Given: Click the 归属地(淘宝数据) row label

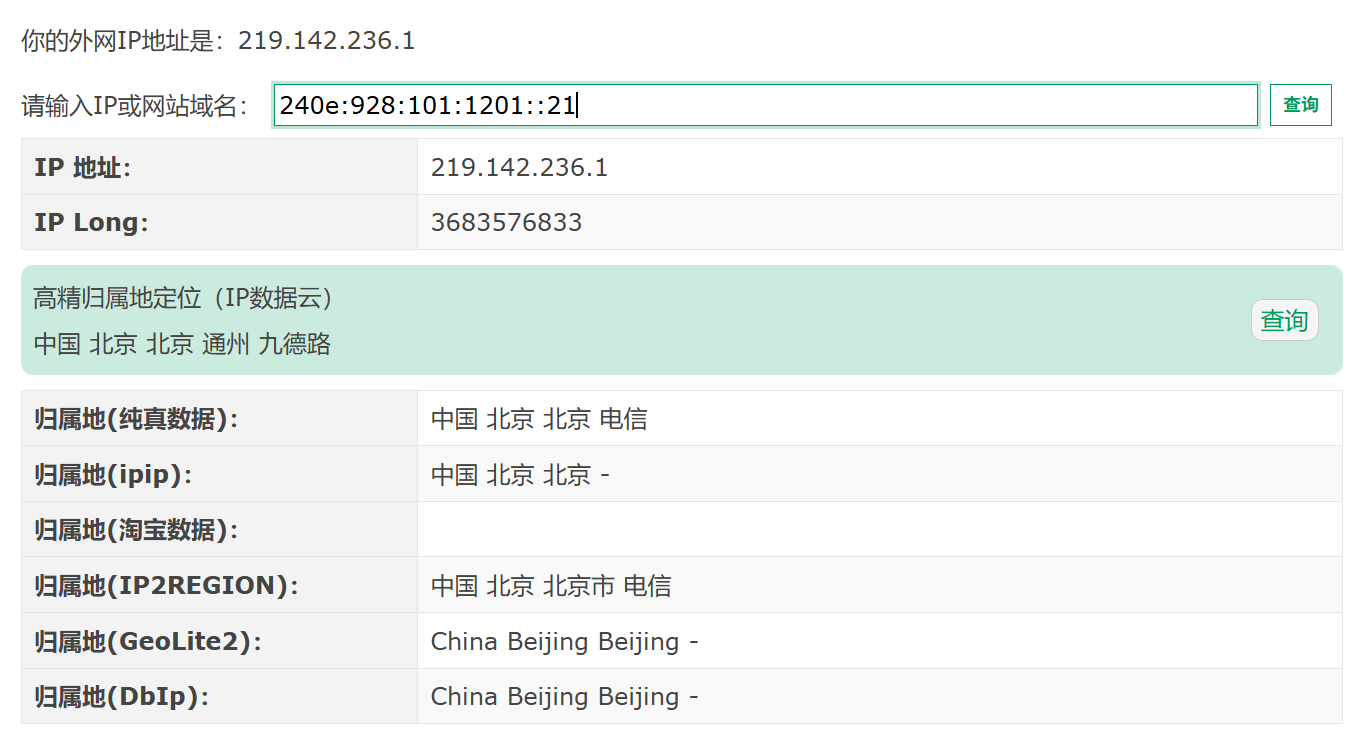Looking at the screenshot, I should (137, 530).
